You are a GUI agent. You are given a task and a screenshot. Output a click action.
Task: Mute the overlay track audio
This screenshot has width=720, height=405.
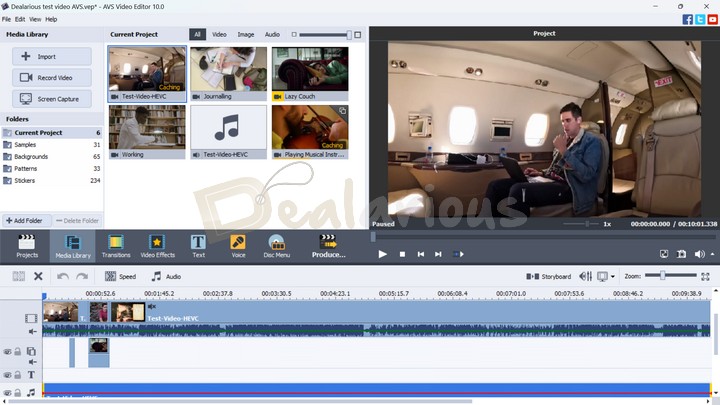tap(32, 362)
